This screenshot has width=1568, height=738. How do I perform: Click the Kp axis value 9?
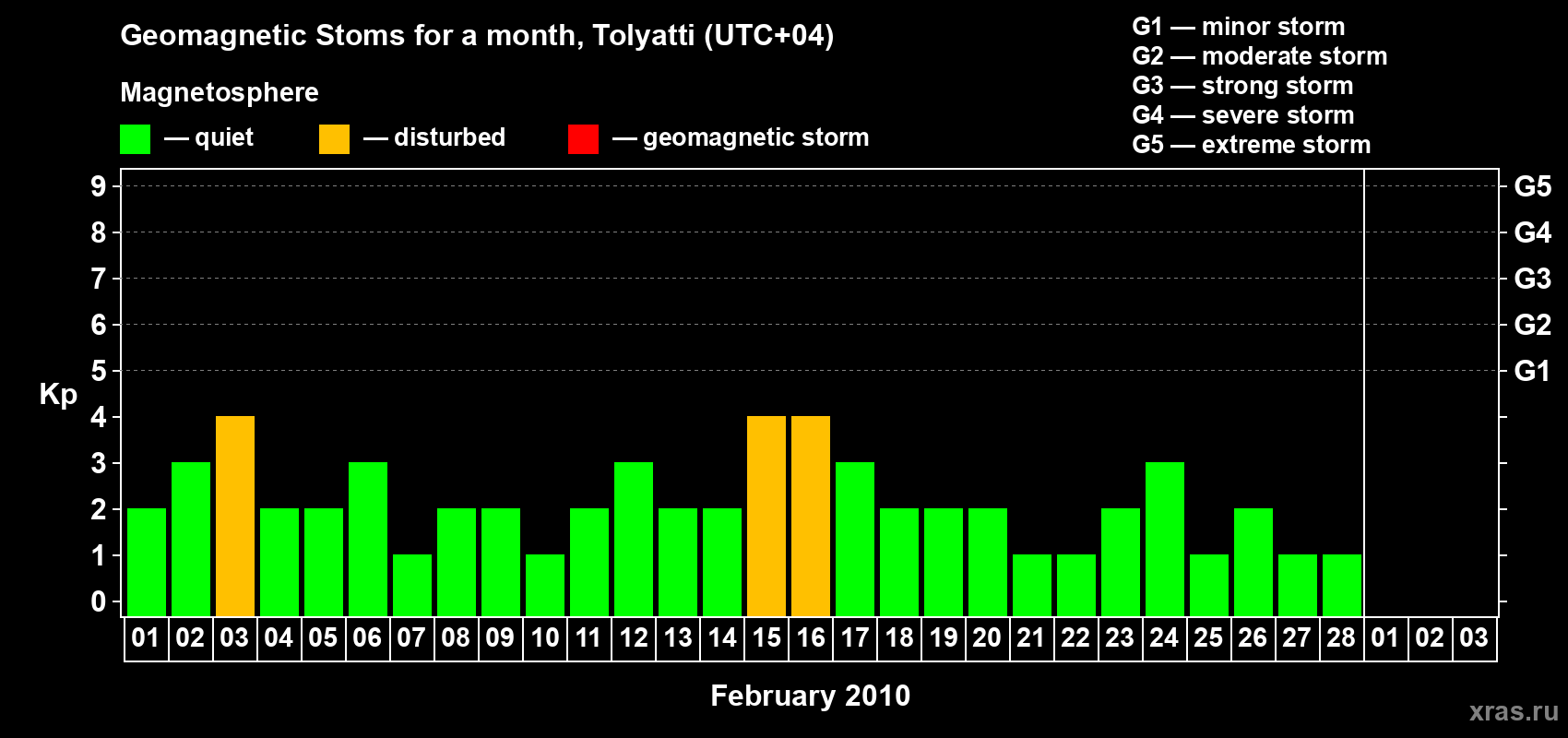[99, 186]
